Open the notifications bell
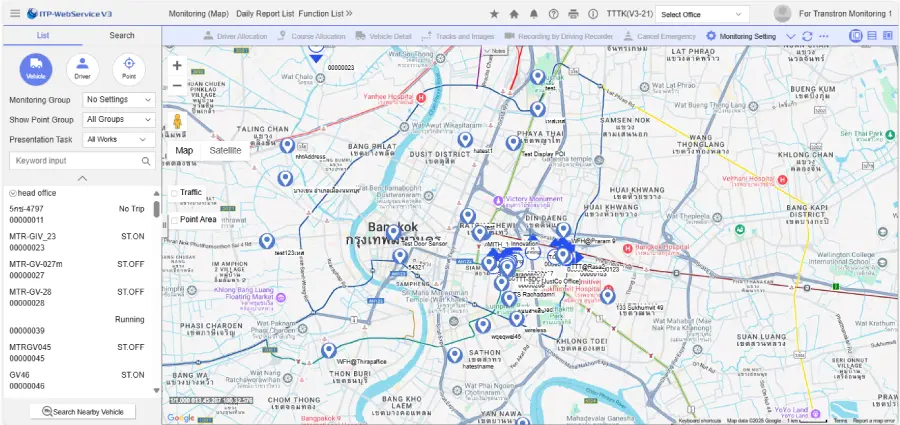 534,14
